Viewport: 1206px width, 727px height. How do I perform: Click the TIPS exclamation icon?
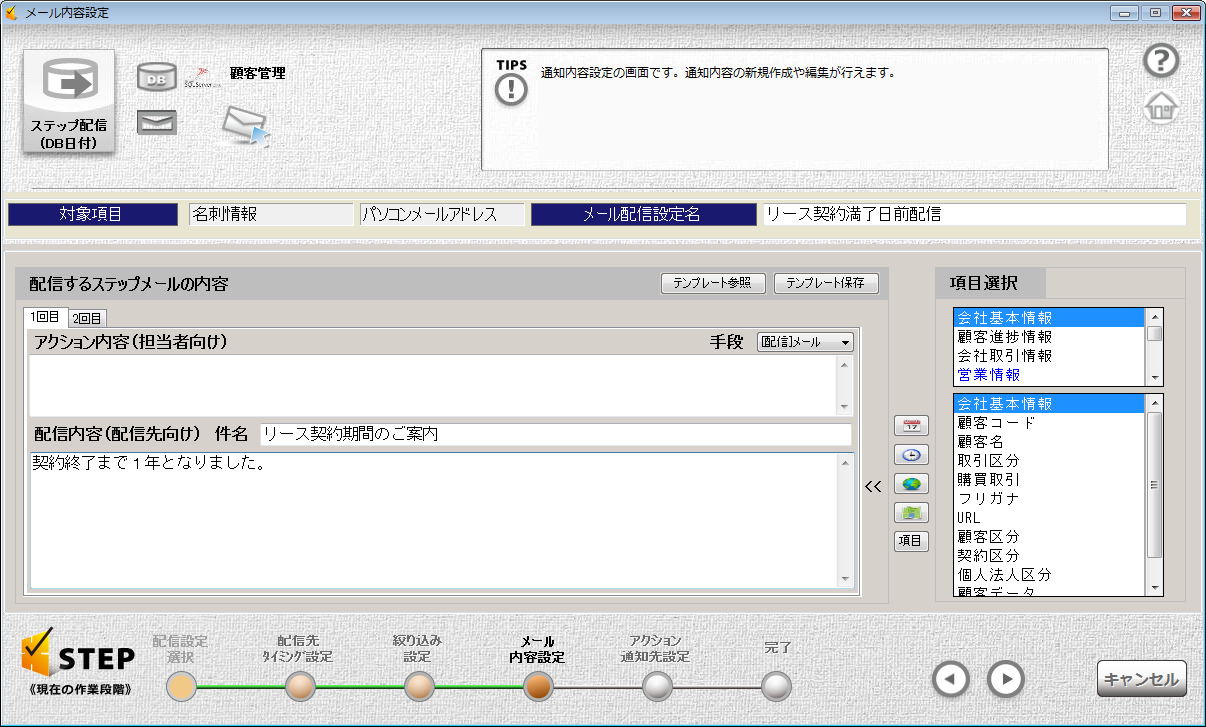coord(511,89)
